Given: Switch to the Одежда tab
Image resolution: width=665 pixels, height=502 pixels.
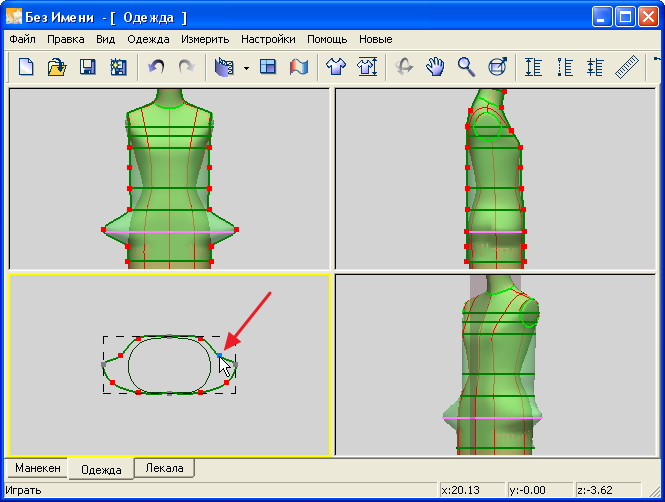Looking at the screenshot, I should [x=101, y=469].
